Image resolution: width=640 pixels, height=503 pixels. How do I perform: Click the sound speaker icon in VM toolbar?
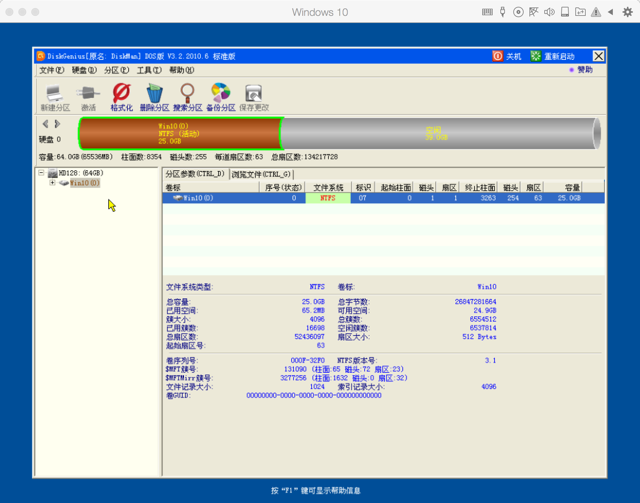pos(549,12)
